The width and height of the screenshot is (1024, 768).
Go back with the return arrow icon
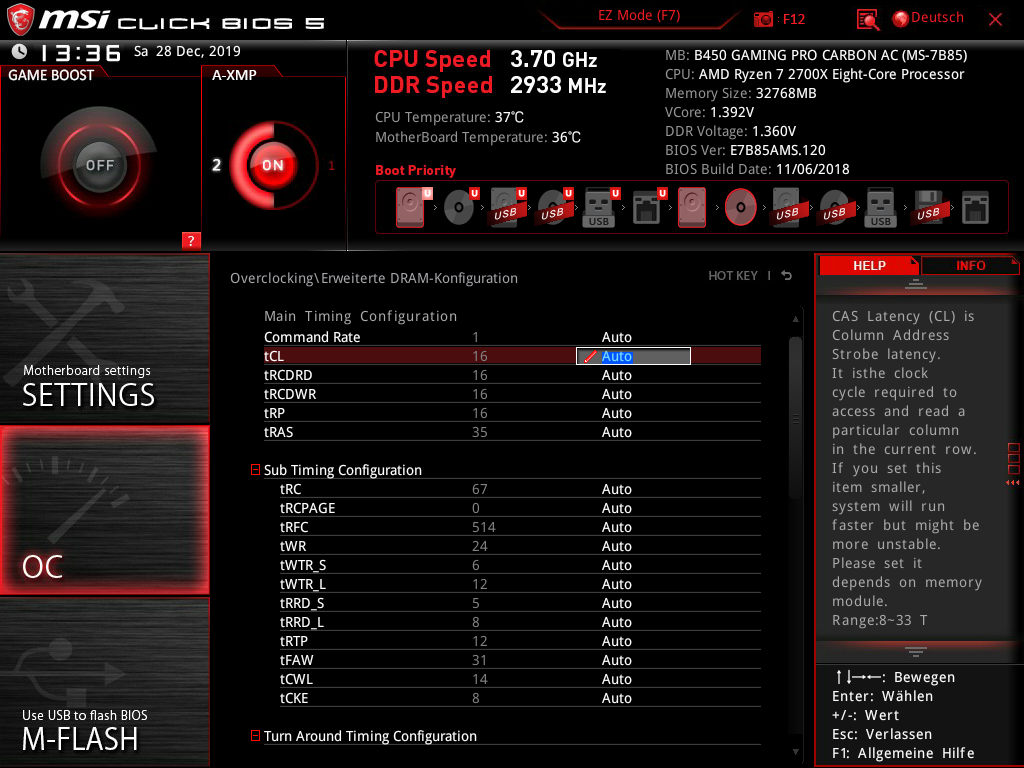pos(787,276)
